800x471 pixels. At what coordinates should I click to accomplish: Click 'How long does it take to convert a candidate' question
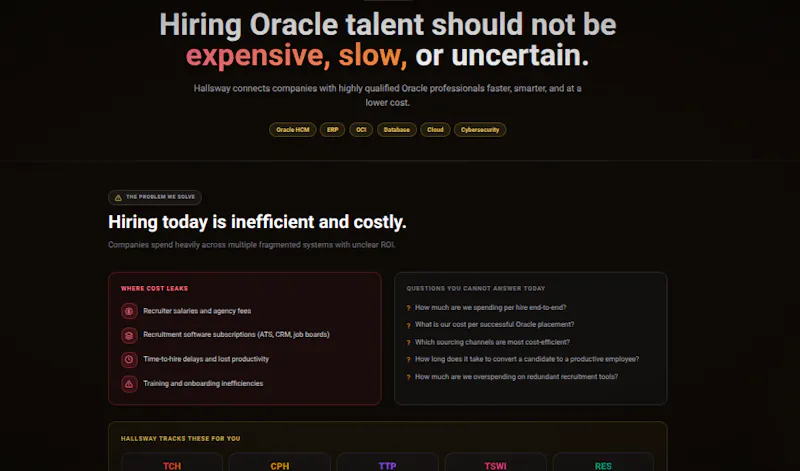tap(527, 359)
